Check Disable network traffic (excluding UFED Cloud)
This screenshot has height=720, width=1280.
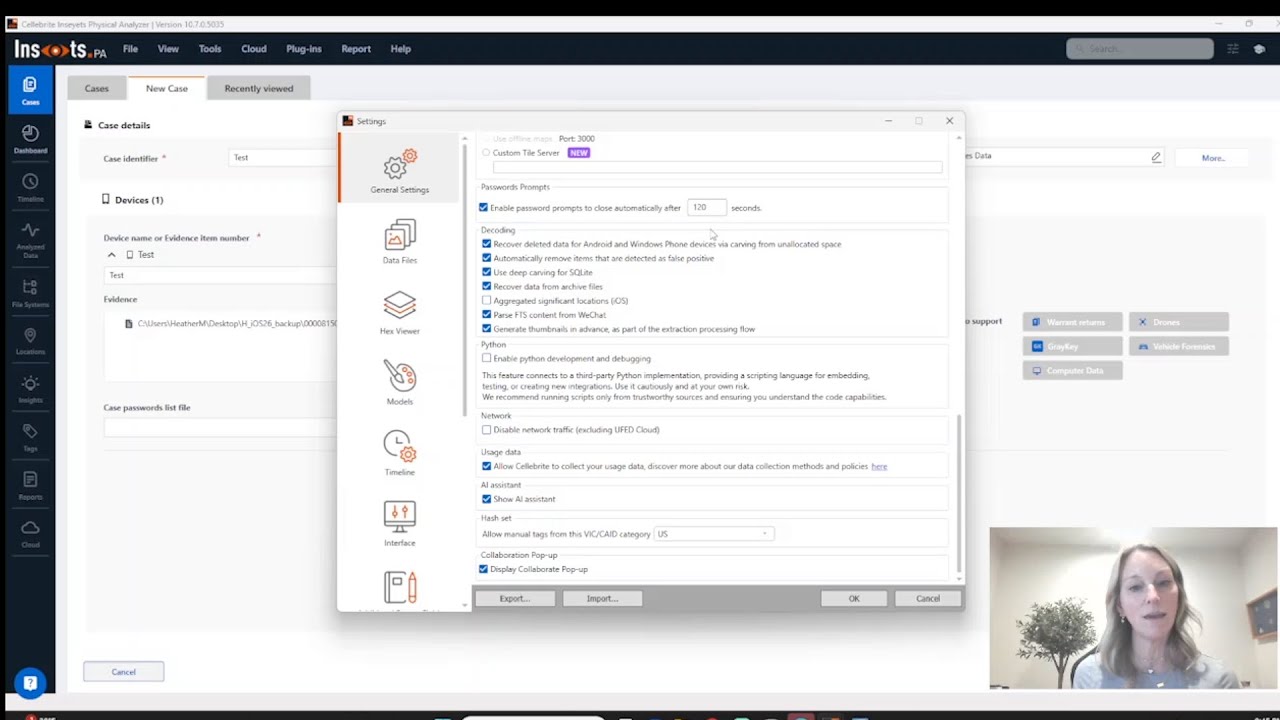click(x=487, y=430)
